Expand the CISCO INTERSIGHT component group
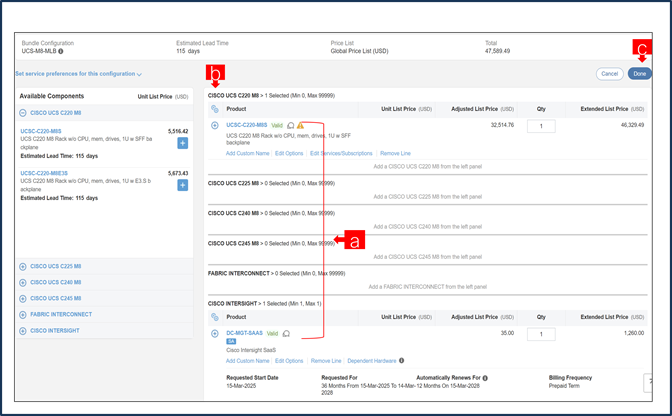This screenshot has width=672, height=416. pyautogui.click(x=23, y=331)
